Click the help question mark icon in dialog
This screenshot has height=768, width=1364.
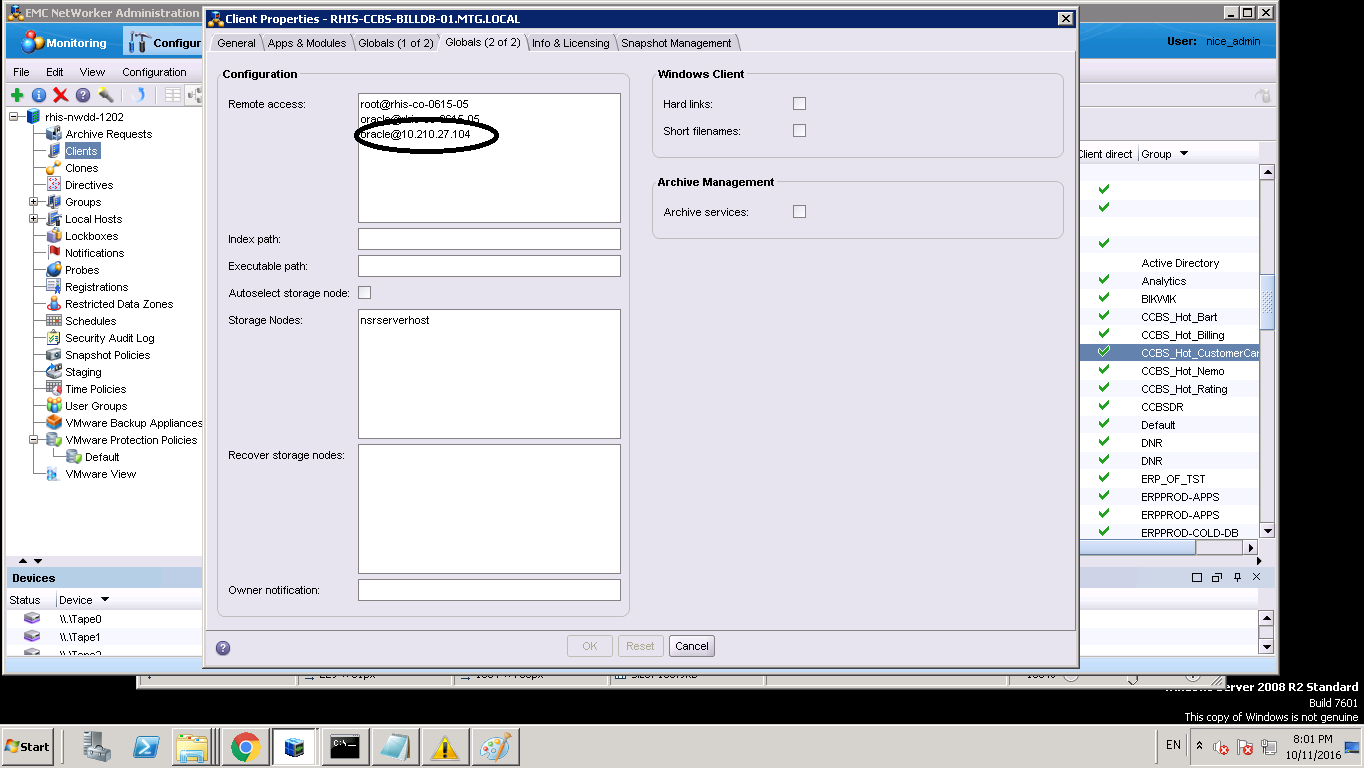coord(223,647)
